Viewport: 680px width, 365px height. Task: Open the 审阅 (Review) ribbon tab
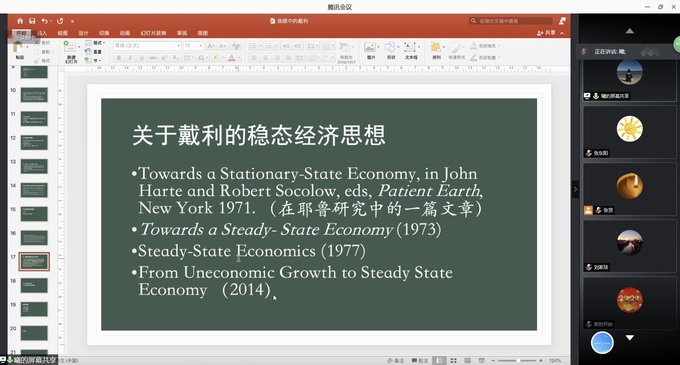pyautogui.click(x=182, y=33)
